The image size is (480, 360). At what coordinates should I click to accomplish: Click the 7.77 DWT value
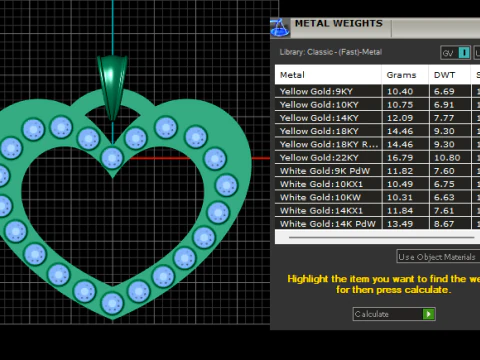click(444, 118)
